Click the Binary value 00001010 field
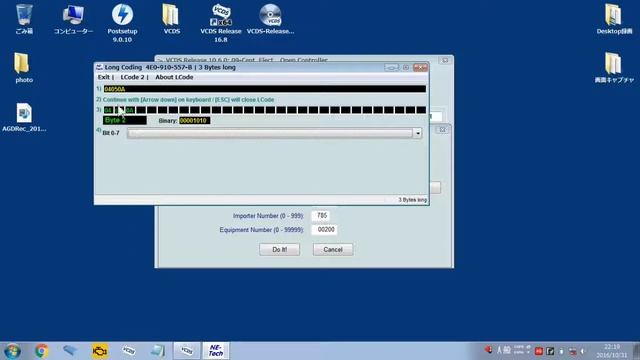Image resolution: width=640 pixels, height=360 pixels. pos(195,121)
